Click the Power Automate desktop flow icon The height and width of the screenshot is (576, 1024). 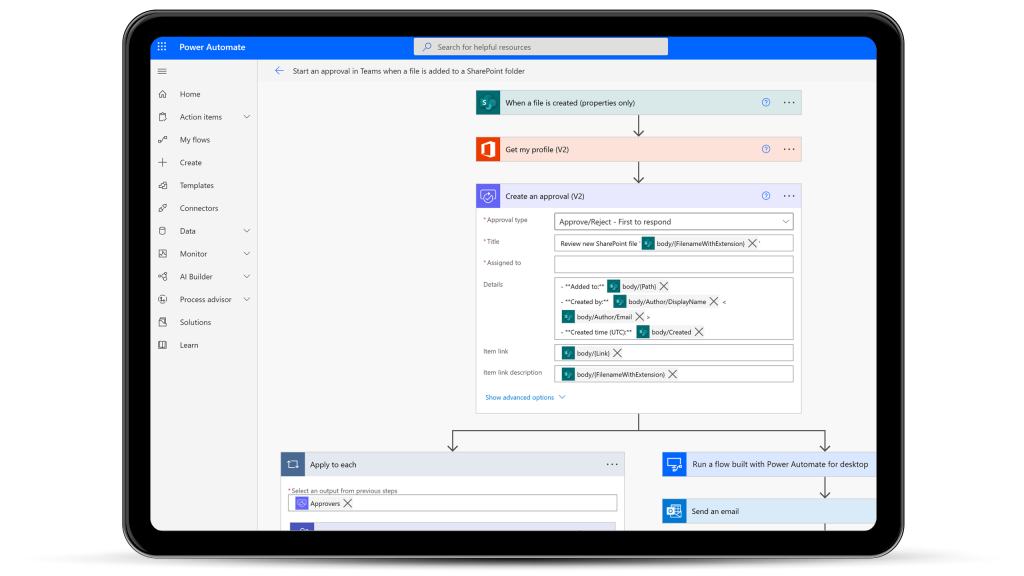pos(674,464)
